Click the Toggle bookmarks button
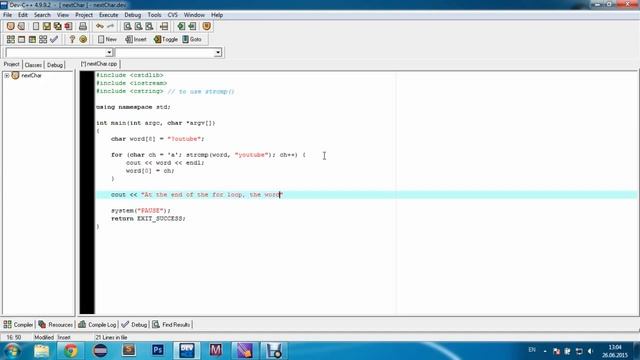This screenshot has height=360, width=640. 166,39
